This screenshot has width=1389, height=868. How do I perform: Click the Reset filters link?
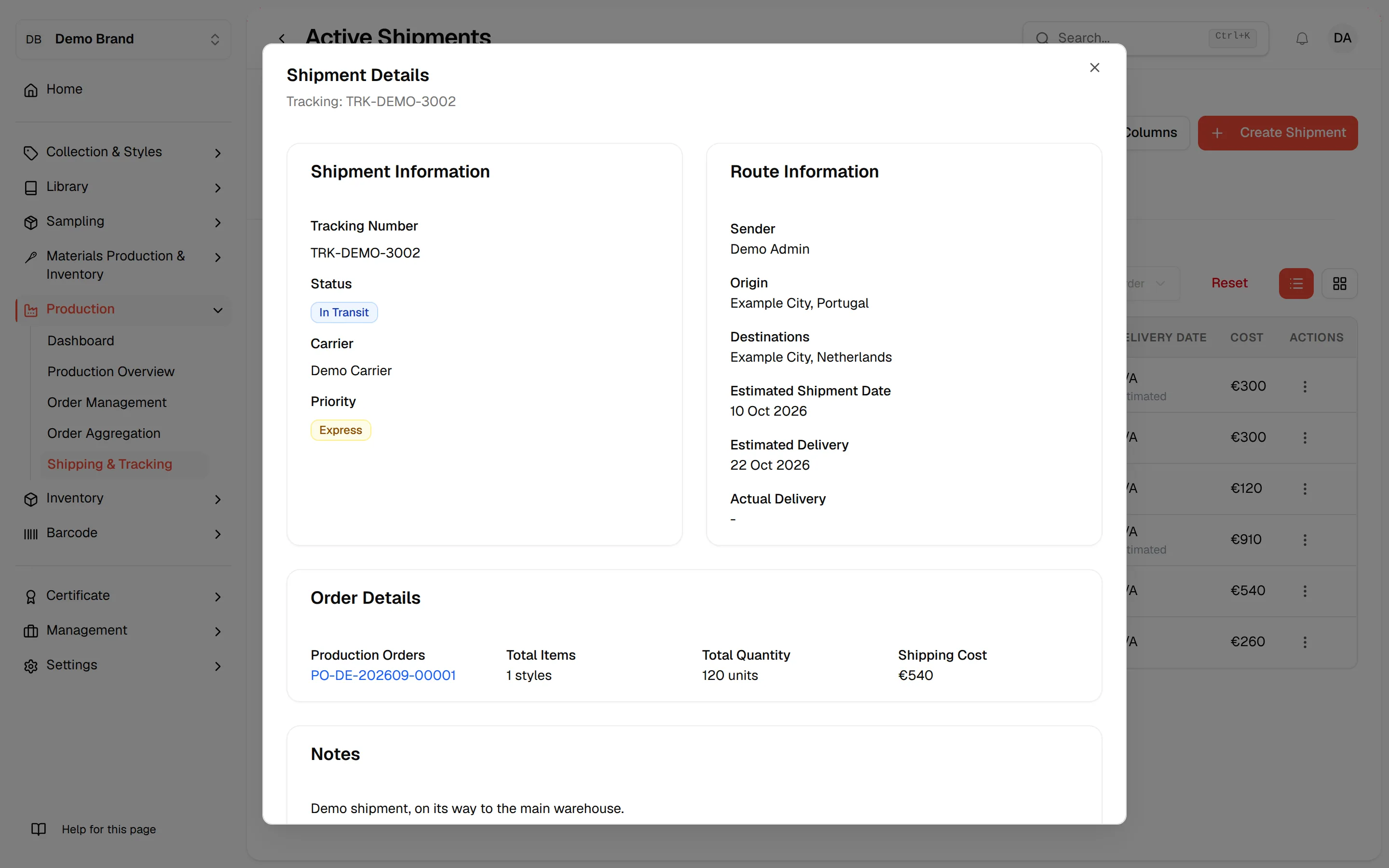1229,283
